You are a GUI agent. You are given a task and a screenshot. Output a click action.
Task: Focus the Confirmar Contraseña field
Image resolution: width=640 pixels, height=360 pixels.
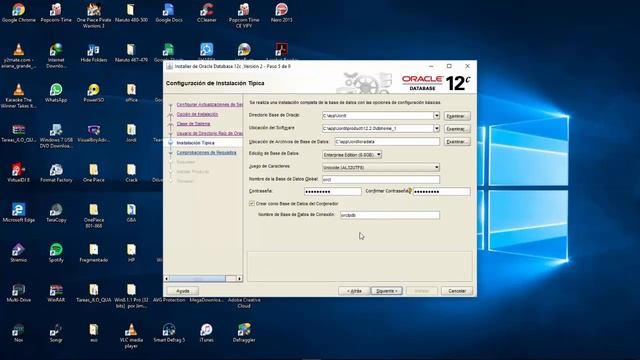pos(441,191)
